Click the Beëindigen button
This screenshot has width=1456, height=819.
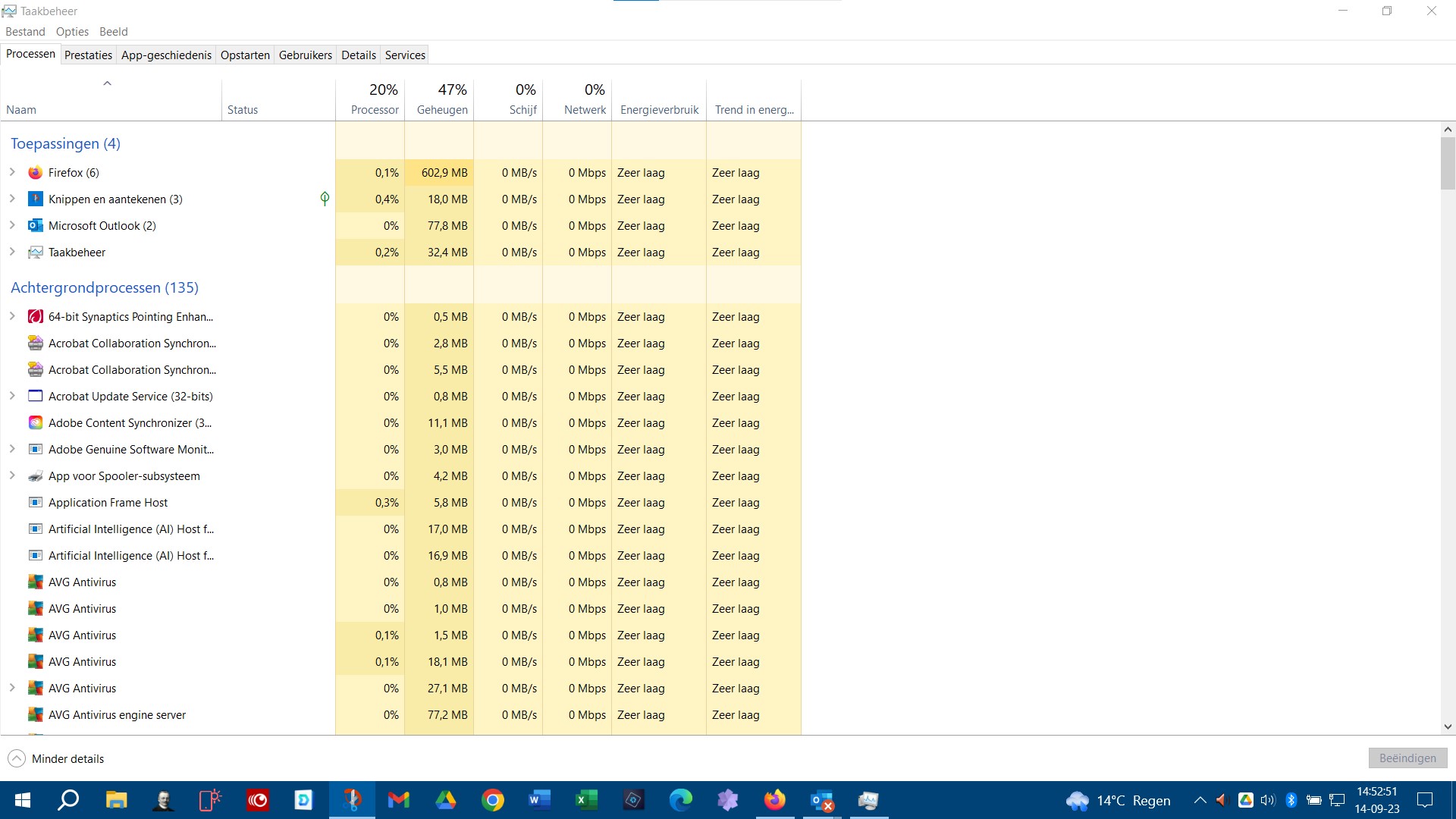1407,758
